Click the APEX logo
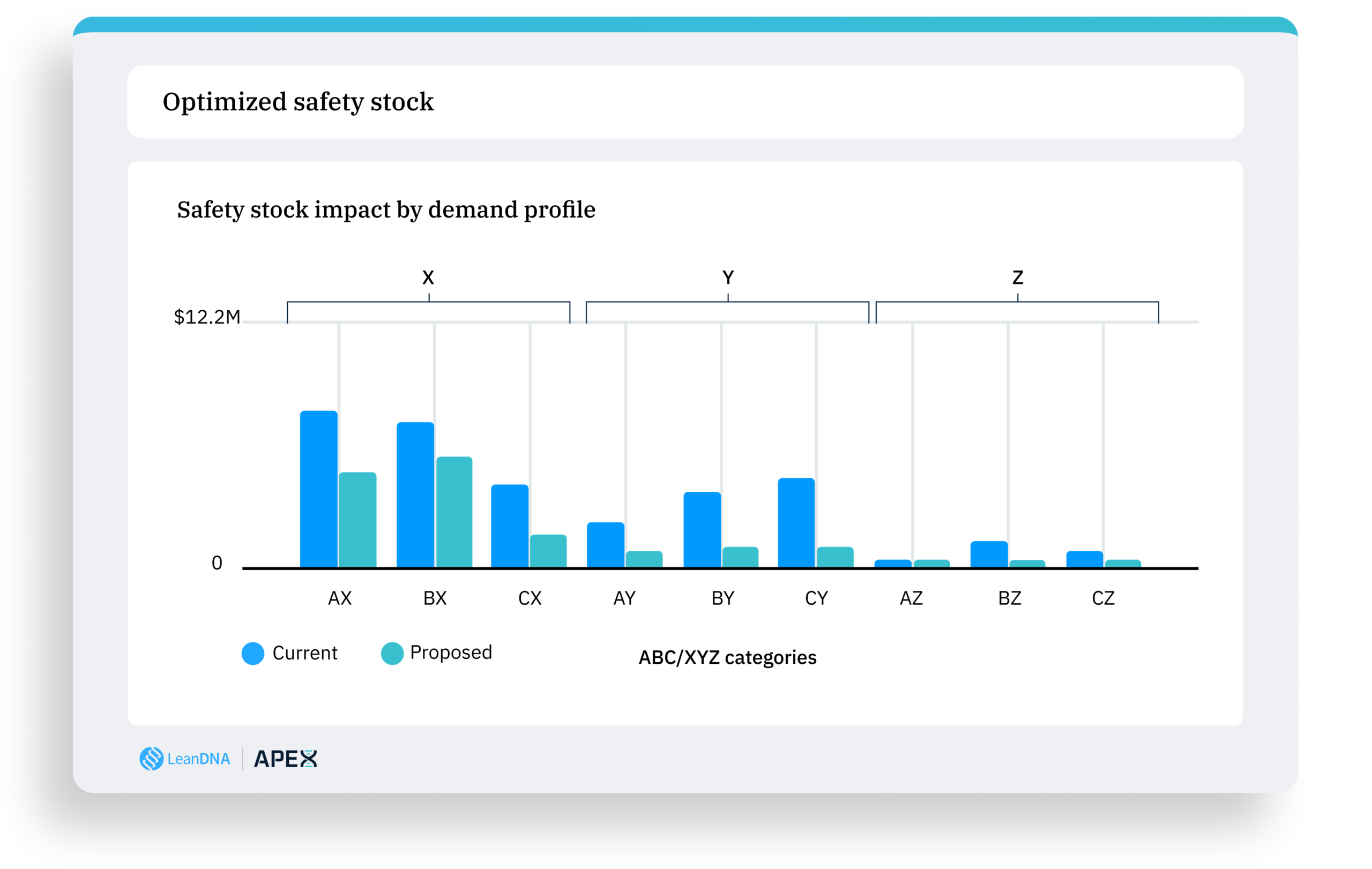The height and width of the screenshot is (869, 1372). click(286, 759)
